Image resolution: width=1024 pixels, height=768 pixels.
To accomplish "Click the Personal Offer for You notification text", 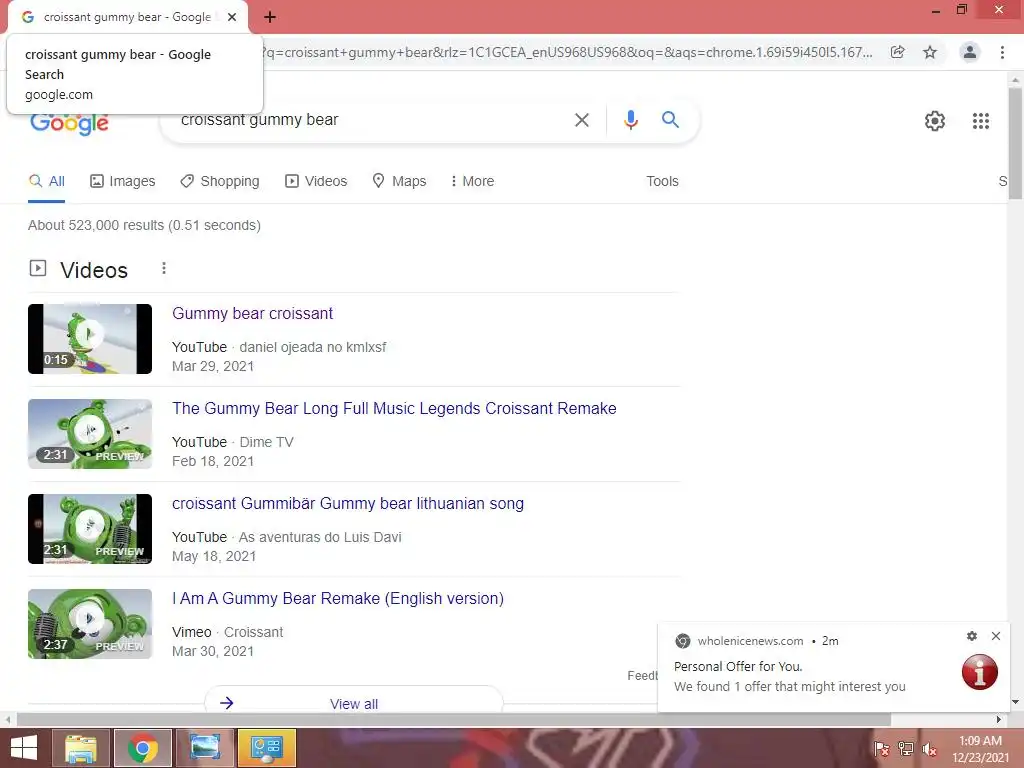I will pos(738,667).
